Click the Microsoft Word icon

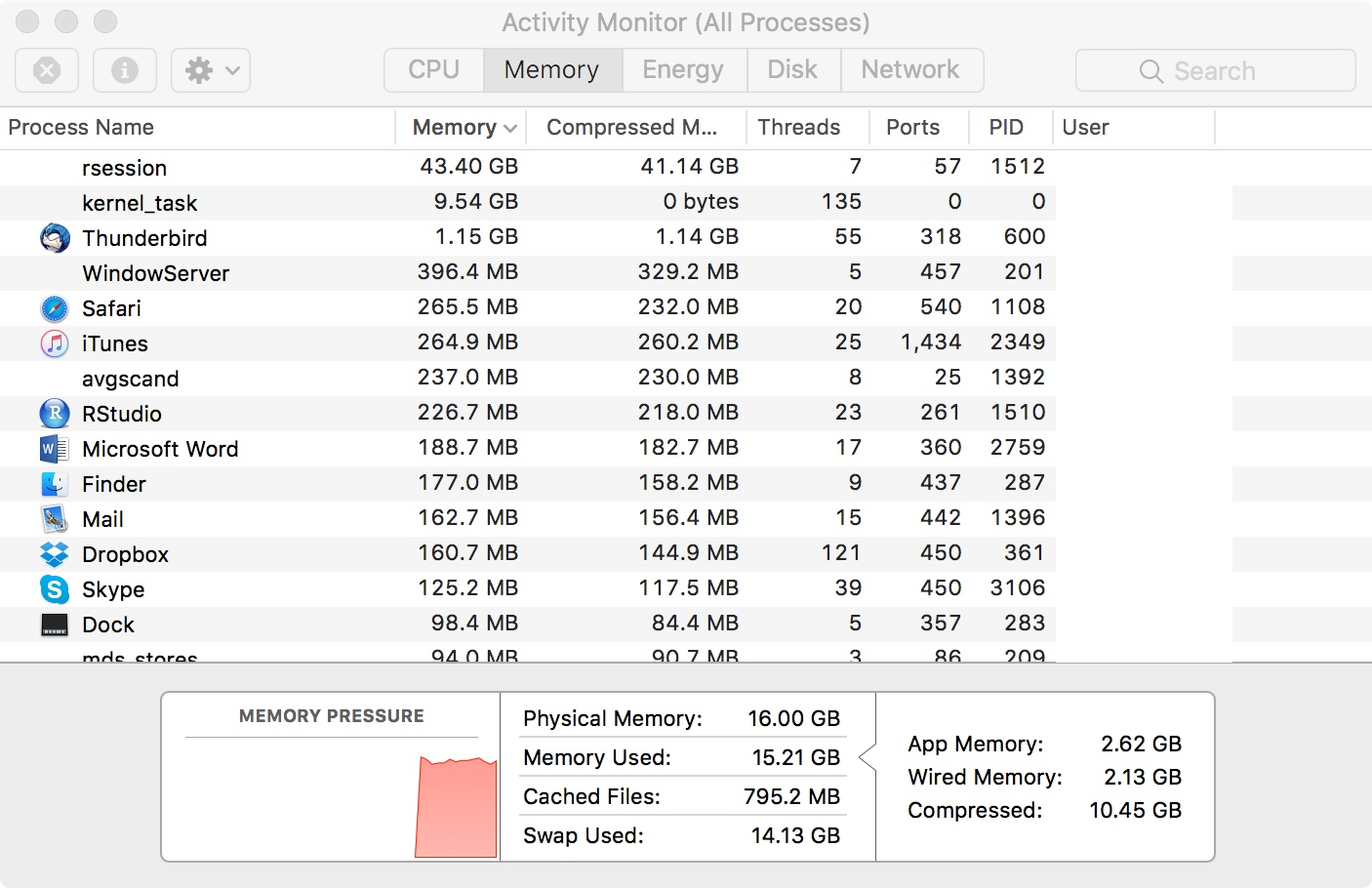(55, 449)
